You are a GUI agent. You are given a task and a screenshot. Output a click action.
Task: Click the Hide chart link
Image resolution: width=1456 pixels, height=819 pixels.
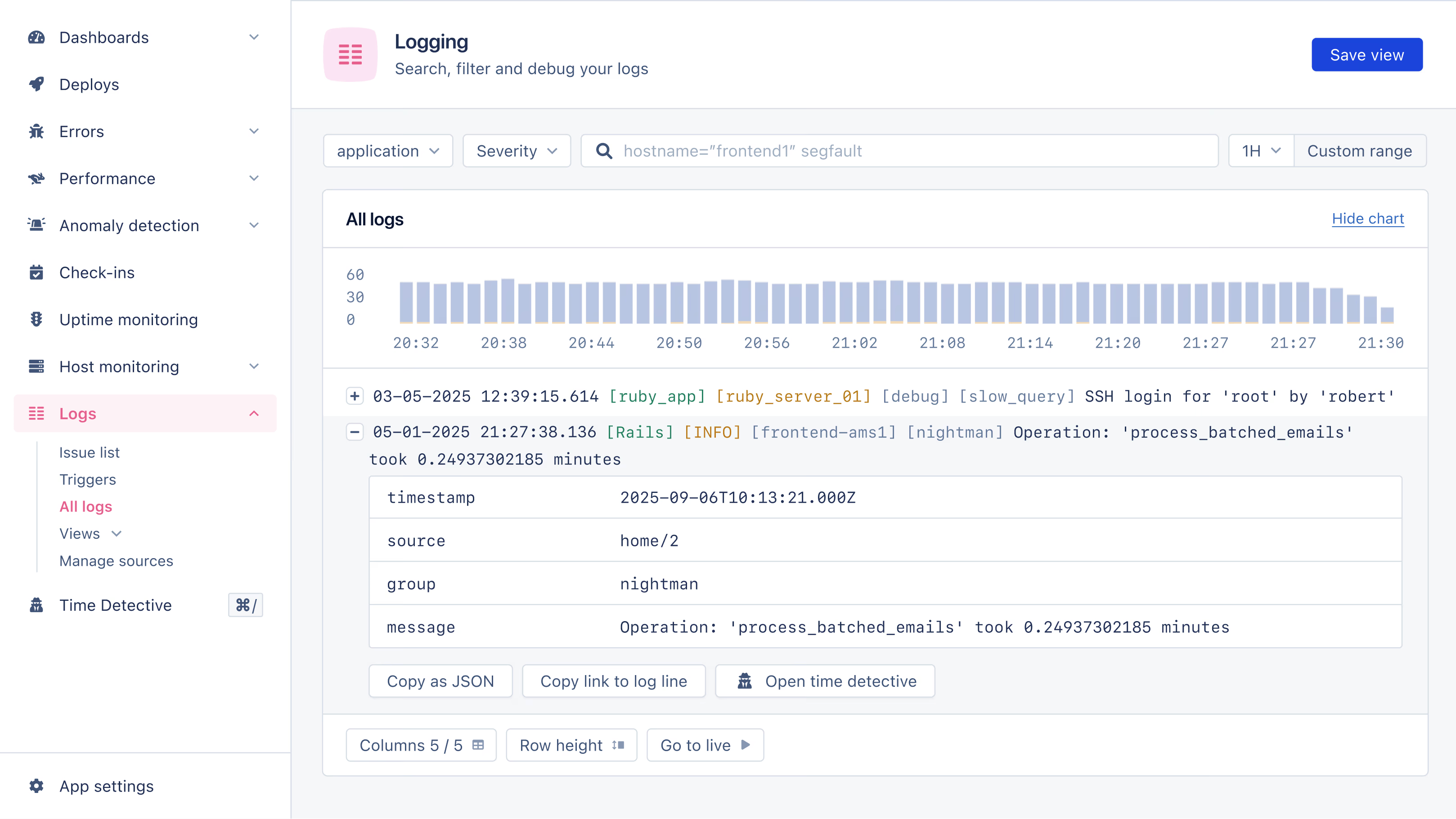(1368, 219)
